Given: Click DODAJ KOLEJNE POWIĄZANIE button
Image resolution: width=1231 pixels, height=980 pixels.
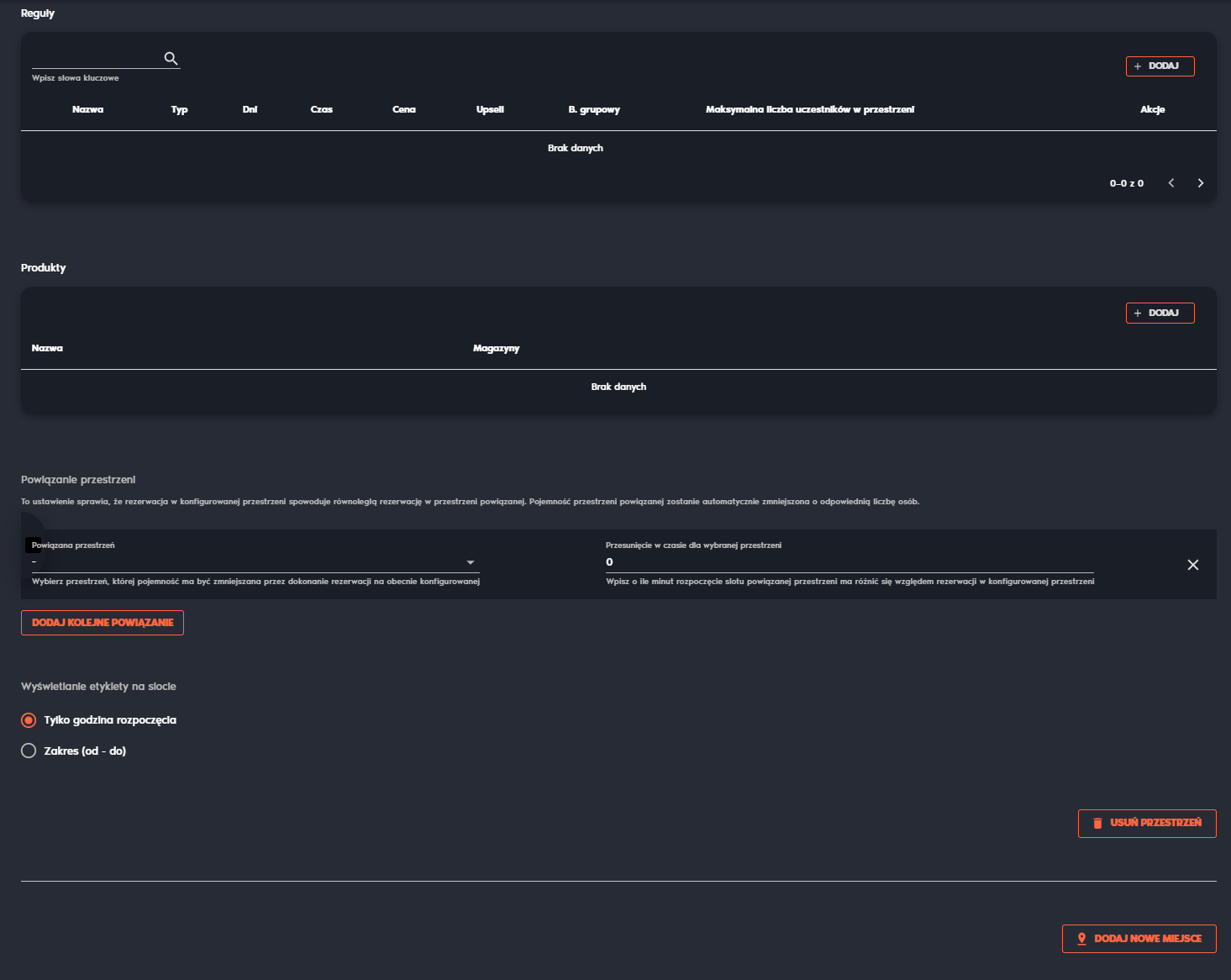Looking at the screenshot, I should click(x=103, y=623).
